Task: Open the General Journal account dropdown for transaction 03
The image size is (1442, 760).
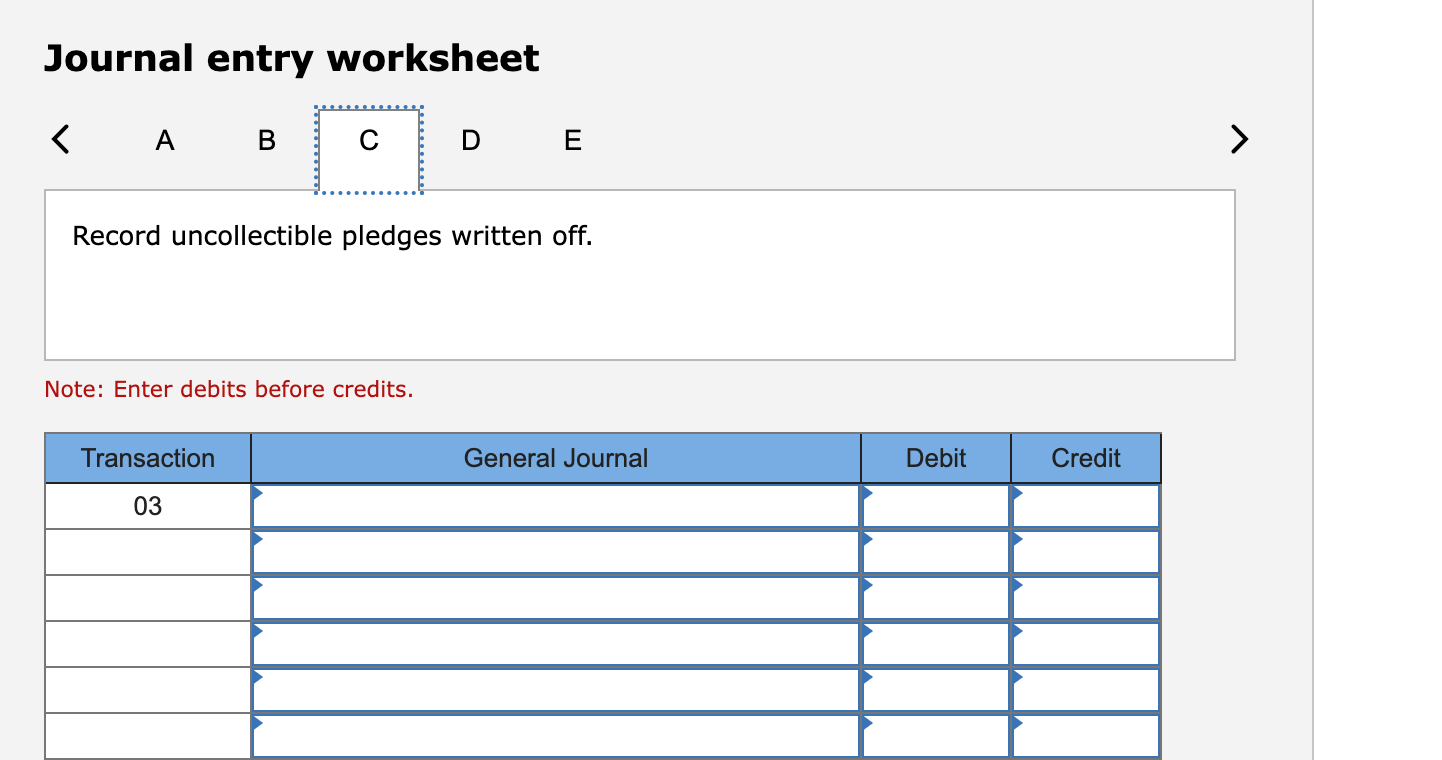Action: pyautogui.click(x=556, y=506)
